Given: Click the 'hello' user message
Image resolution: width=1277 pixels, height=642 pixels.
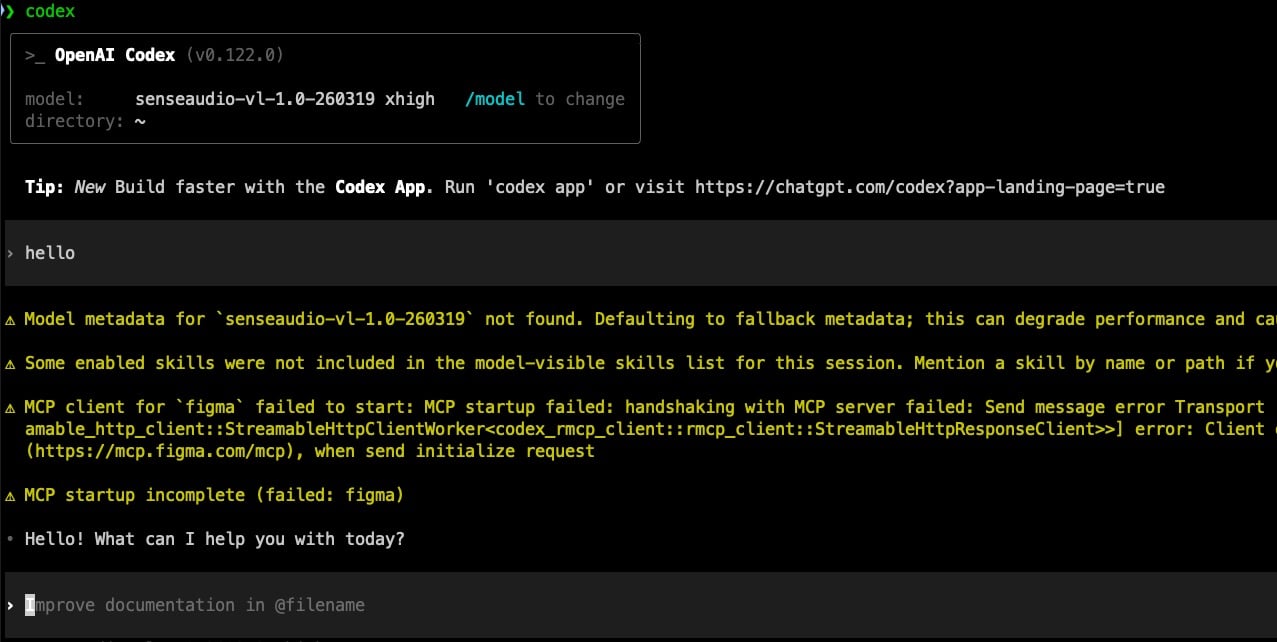Looking at the screenshot, I should coord(50,253).
